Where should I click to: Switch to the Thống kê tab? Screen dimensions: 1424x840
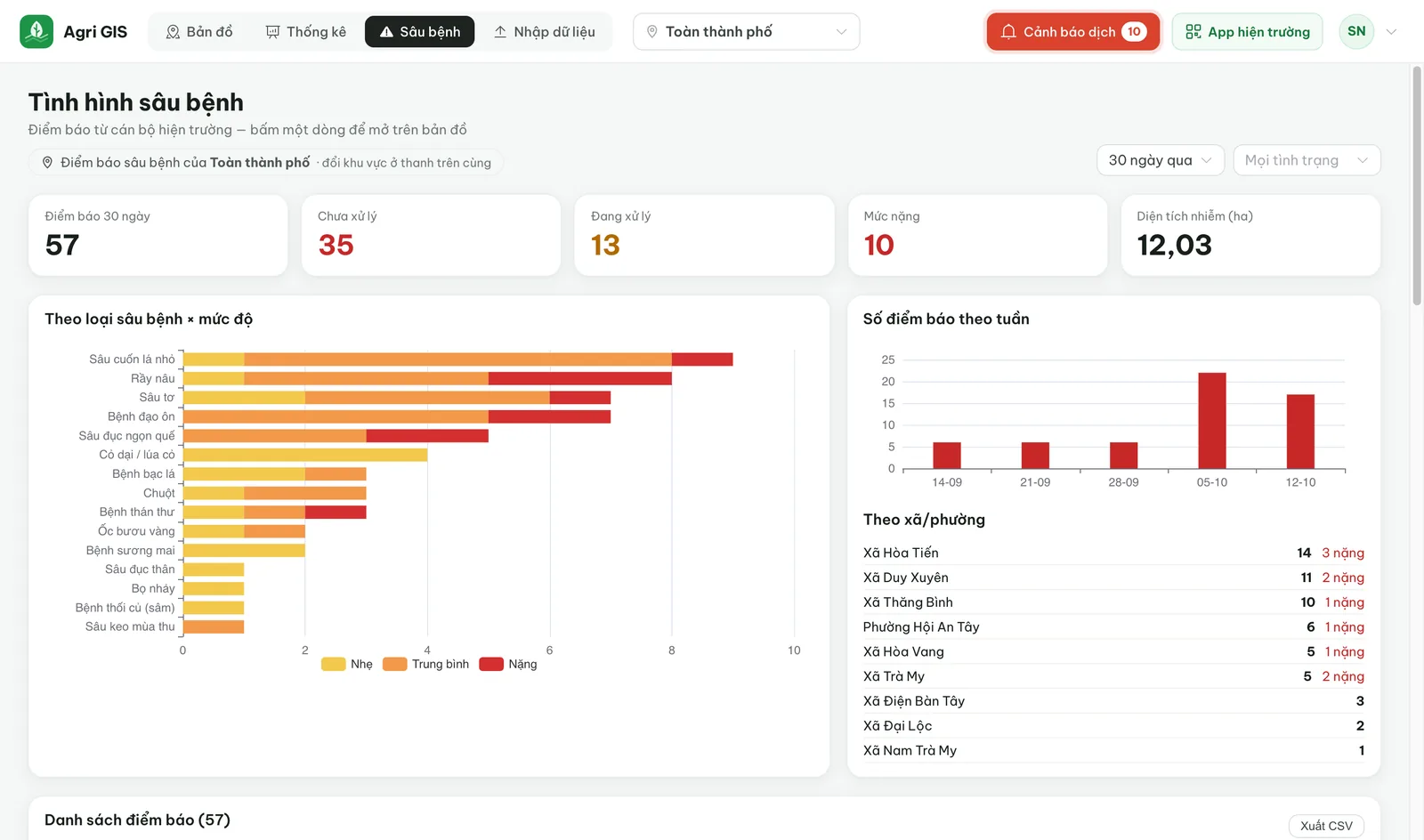(305, 32)
